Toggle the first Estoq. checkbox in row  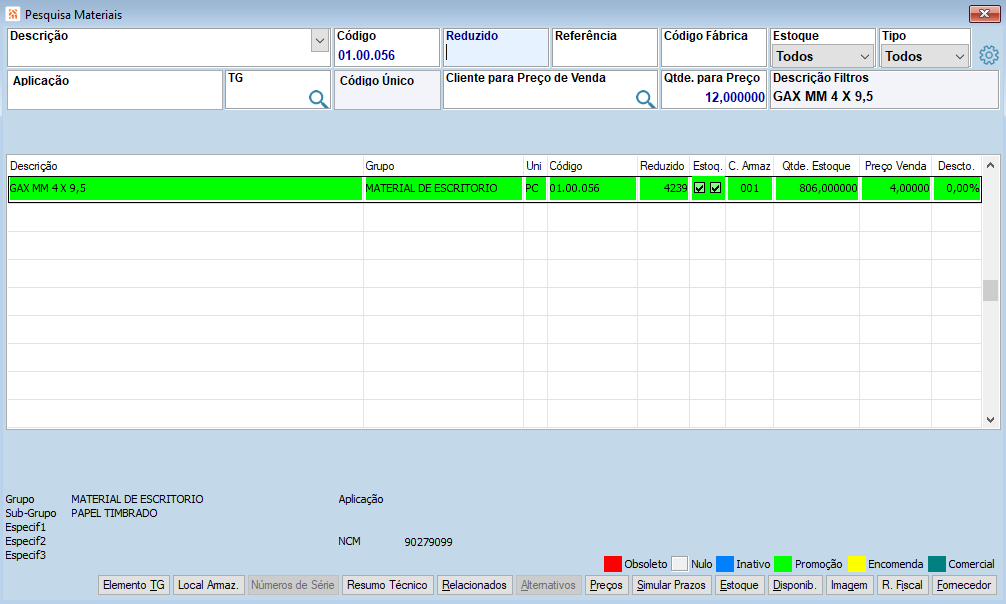pos(699,188)
